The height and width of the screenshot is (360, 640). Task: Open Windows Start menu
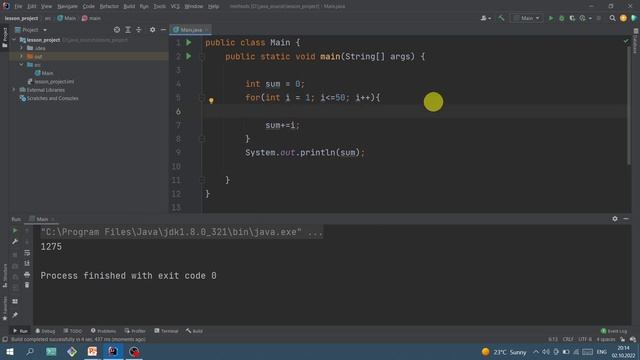coord(9,351)
